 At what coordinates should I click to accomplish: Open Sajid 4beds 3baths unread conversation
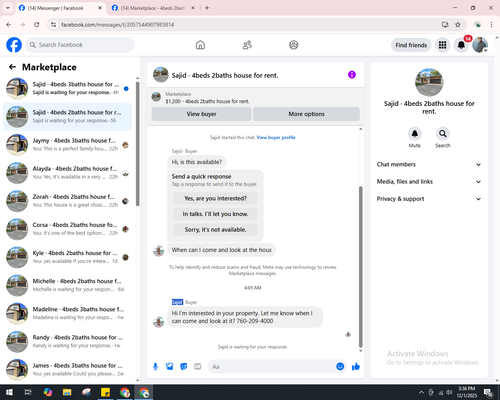pos(67,88)
